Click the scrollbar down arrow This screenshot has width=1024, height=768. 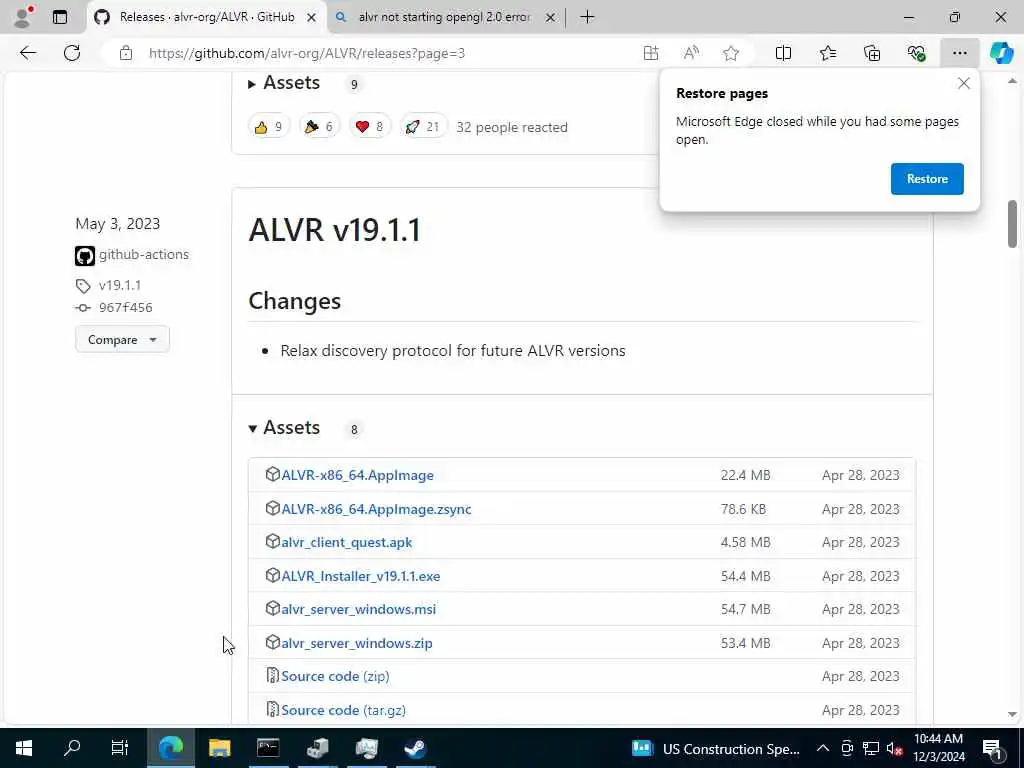coord(1012,714)
